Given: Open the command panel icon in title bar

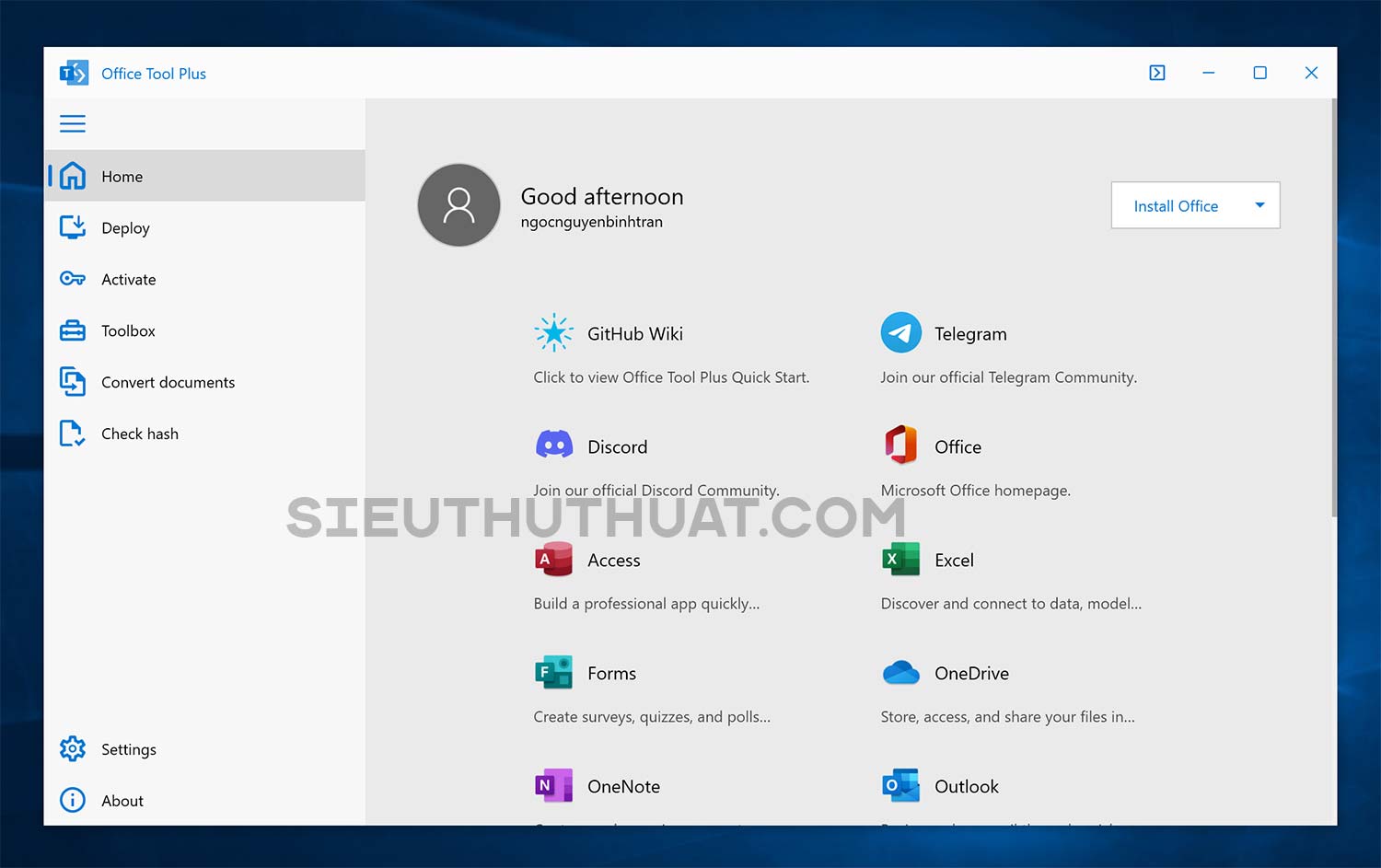Looking at the screenshot, I should (x=1157, y=73).
